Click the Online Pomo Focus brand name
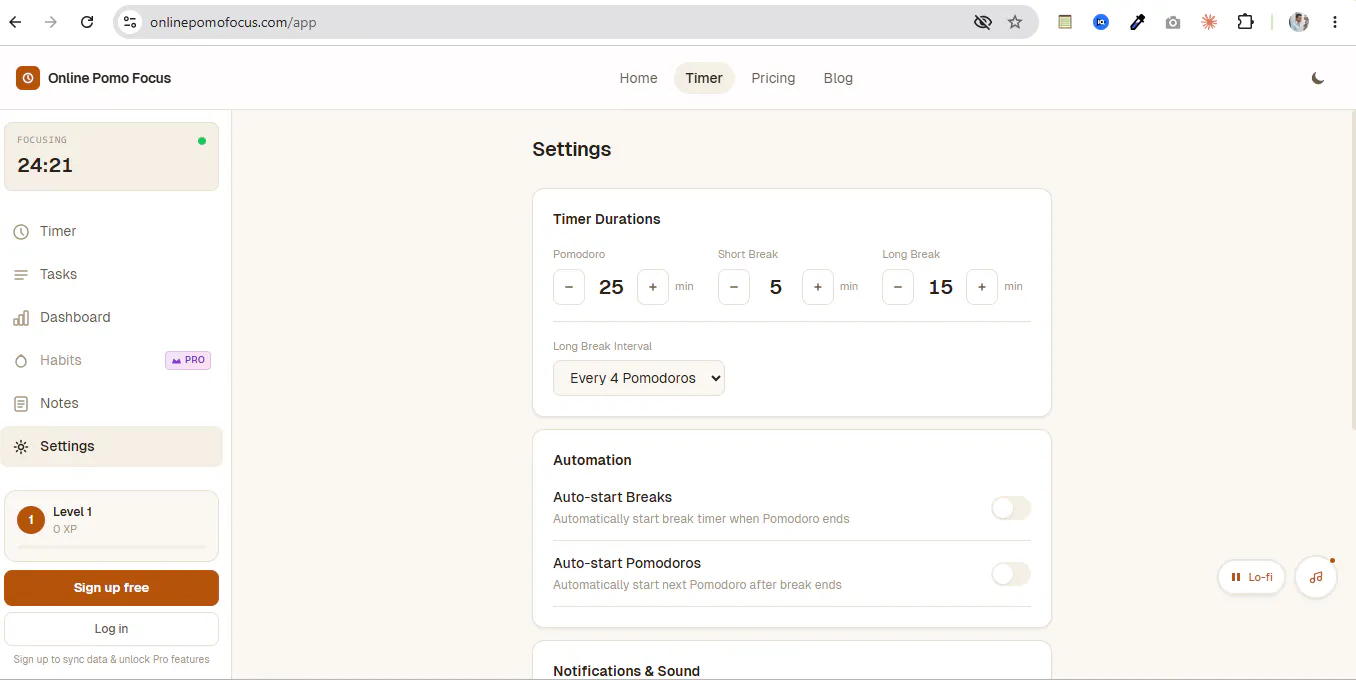Screen dimensions: 1356x680 click(x=109, y=78)
